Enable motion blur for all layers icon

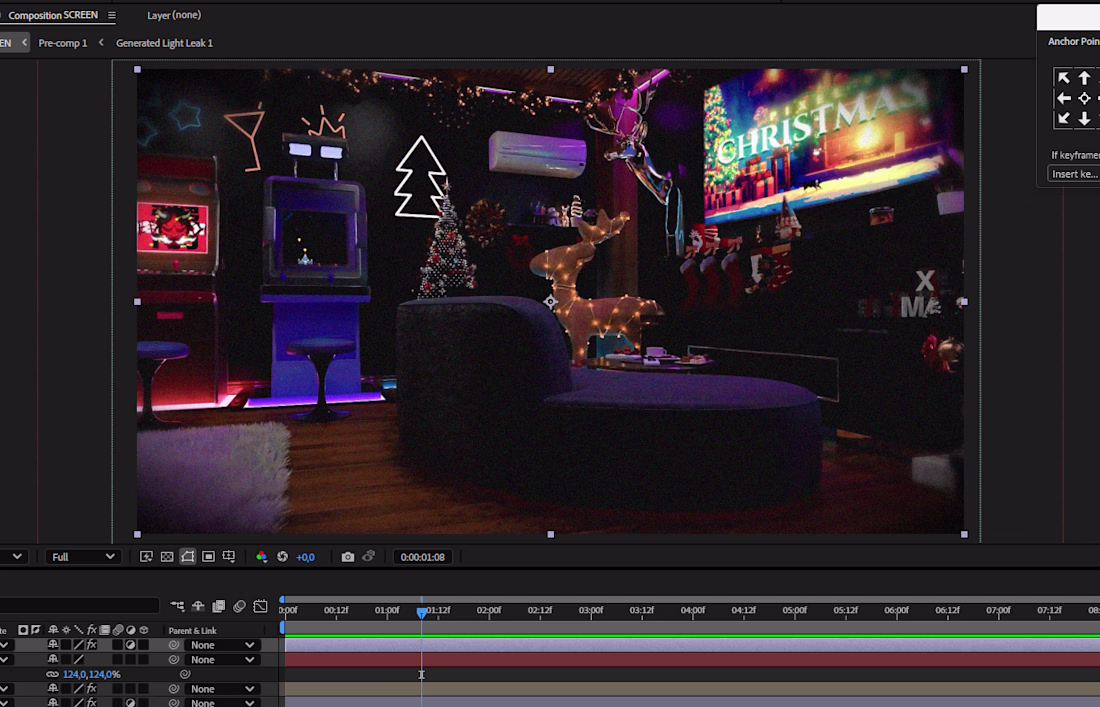tap(239, 606)
